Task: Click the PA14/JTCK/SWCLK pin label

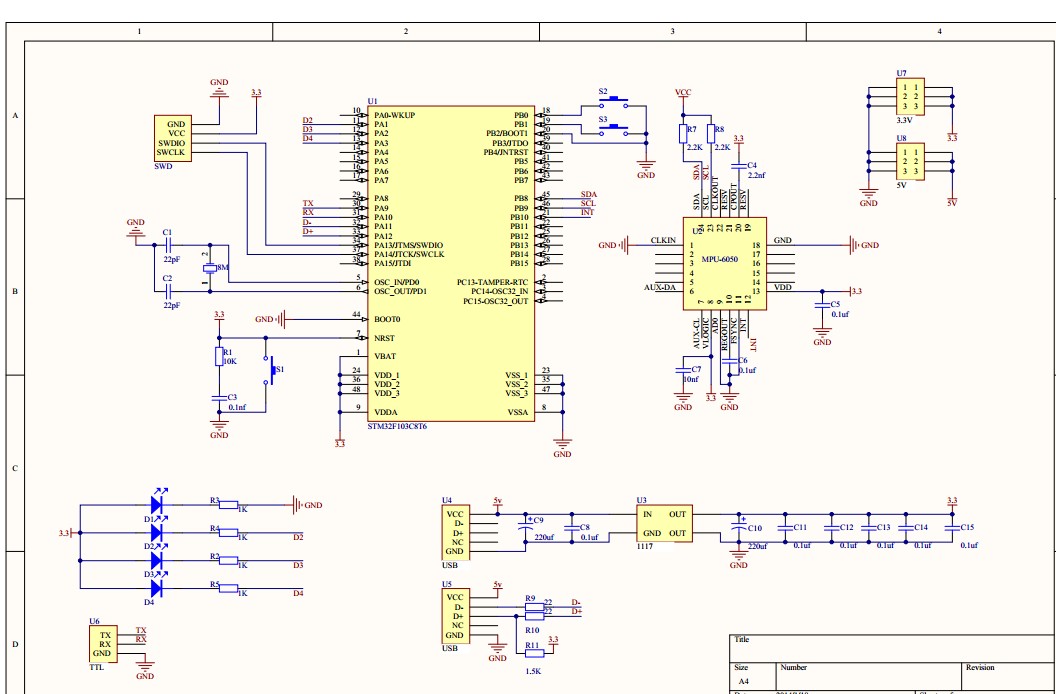Action: [x=409, y=255]
